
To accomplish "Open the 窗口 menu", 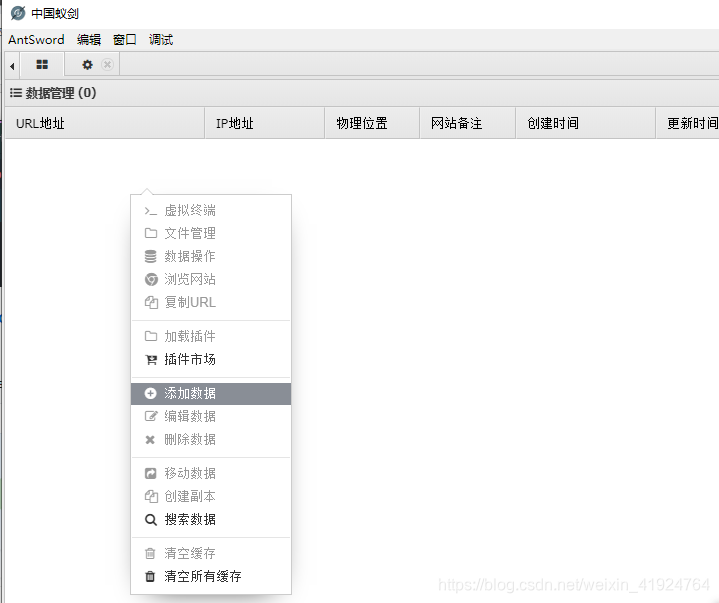I will [x=125, y=40].
